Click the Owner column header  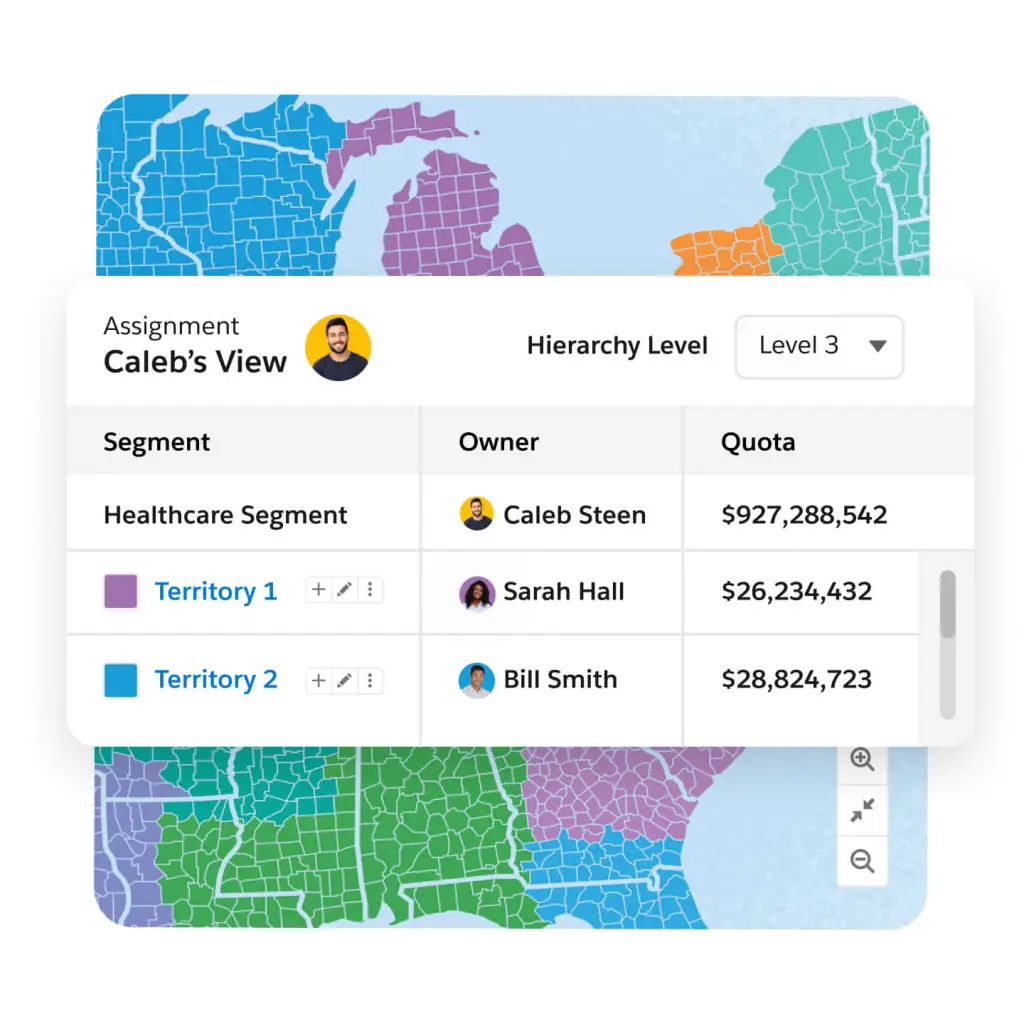[x=499, y=442]
